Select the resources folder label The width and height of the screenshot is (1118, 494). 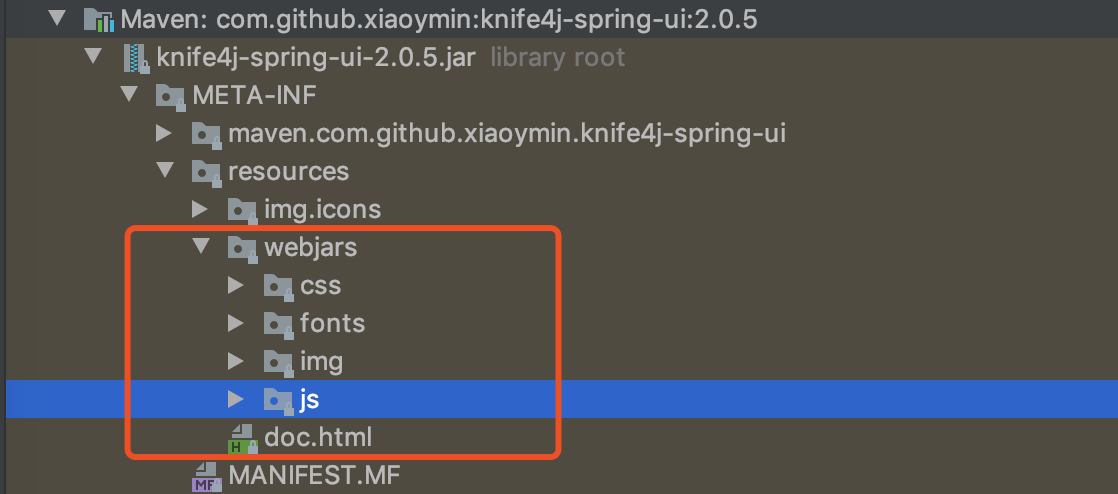pos(288,171)
